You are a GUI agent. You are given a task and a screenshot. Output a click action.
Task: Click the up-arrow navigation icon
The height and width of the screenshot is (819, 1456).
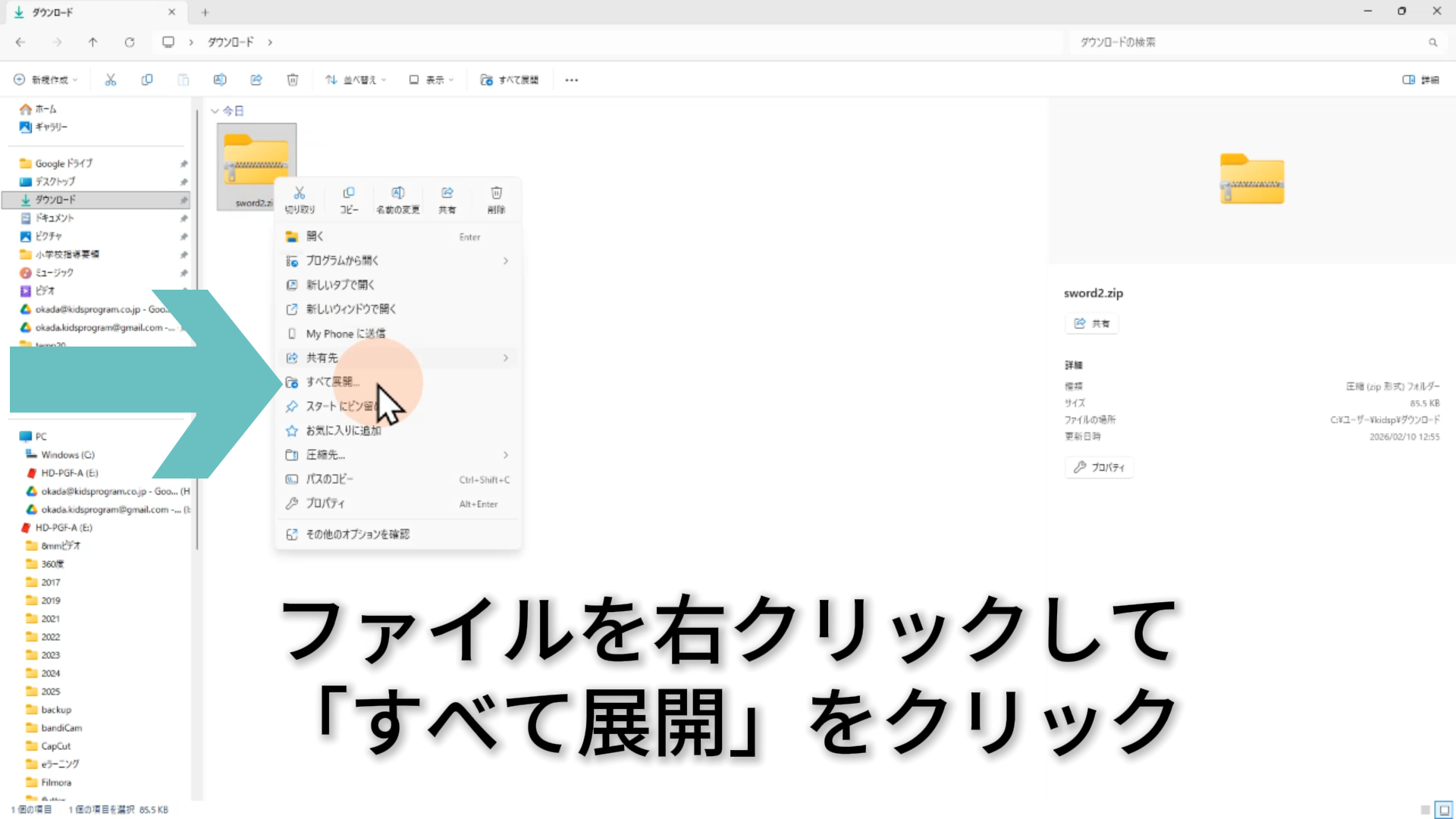93,42
